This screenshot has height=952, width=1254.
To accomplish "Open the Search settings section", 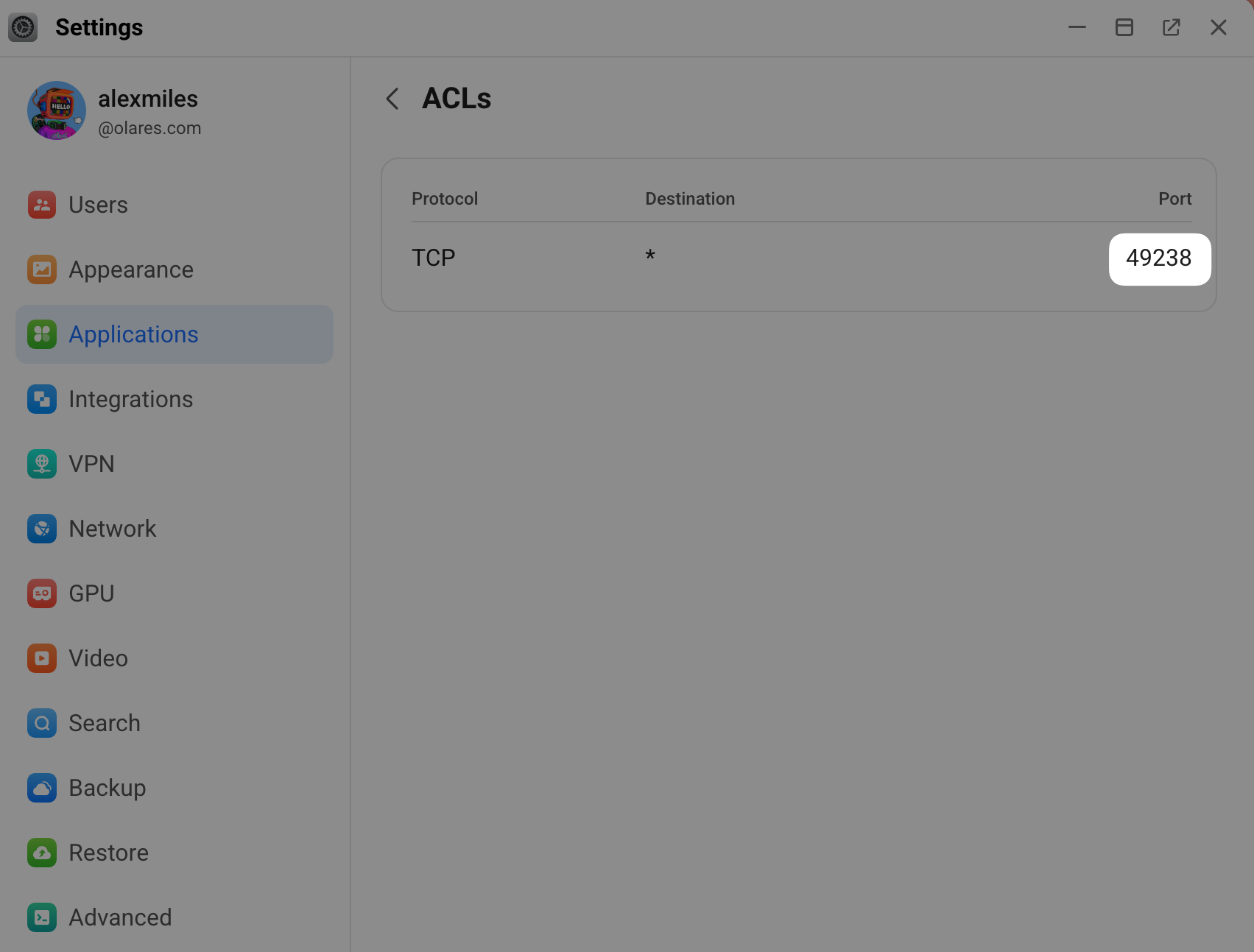I will [x=104, y=723].
